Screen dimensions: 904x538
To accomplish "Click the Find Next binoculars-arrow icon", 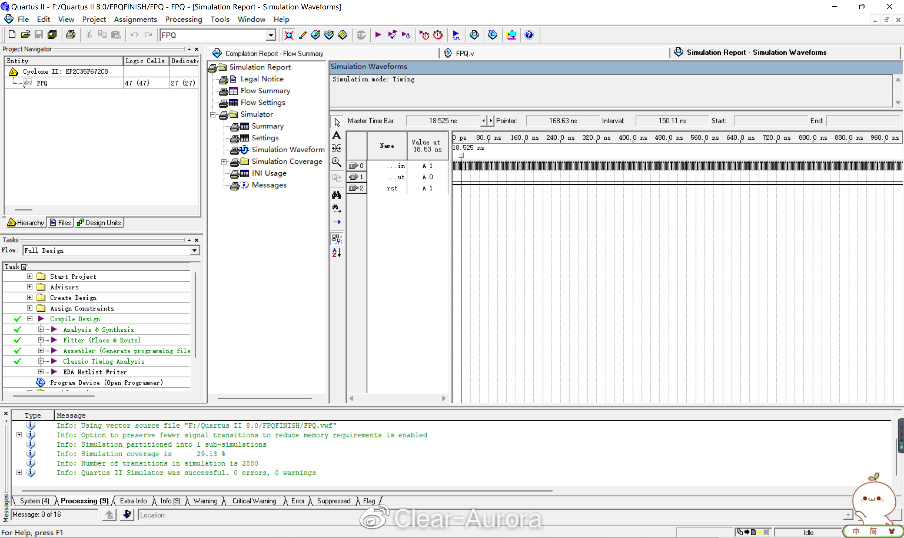I will click(x=337, y=208).
